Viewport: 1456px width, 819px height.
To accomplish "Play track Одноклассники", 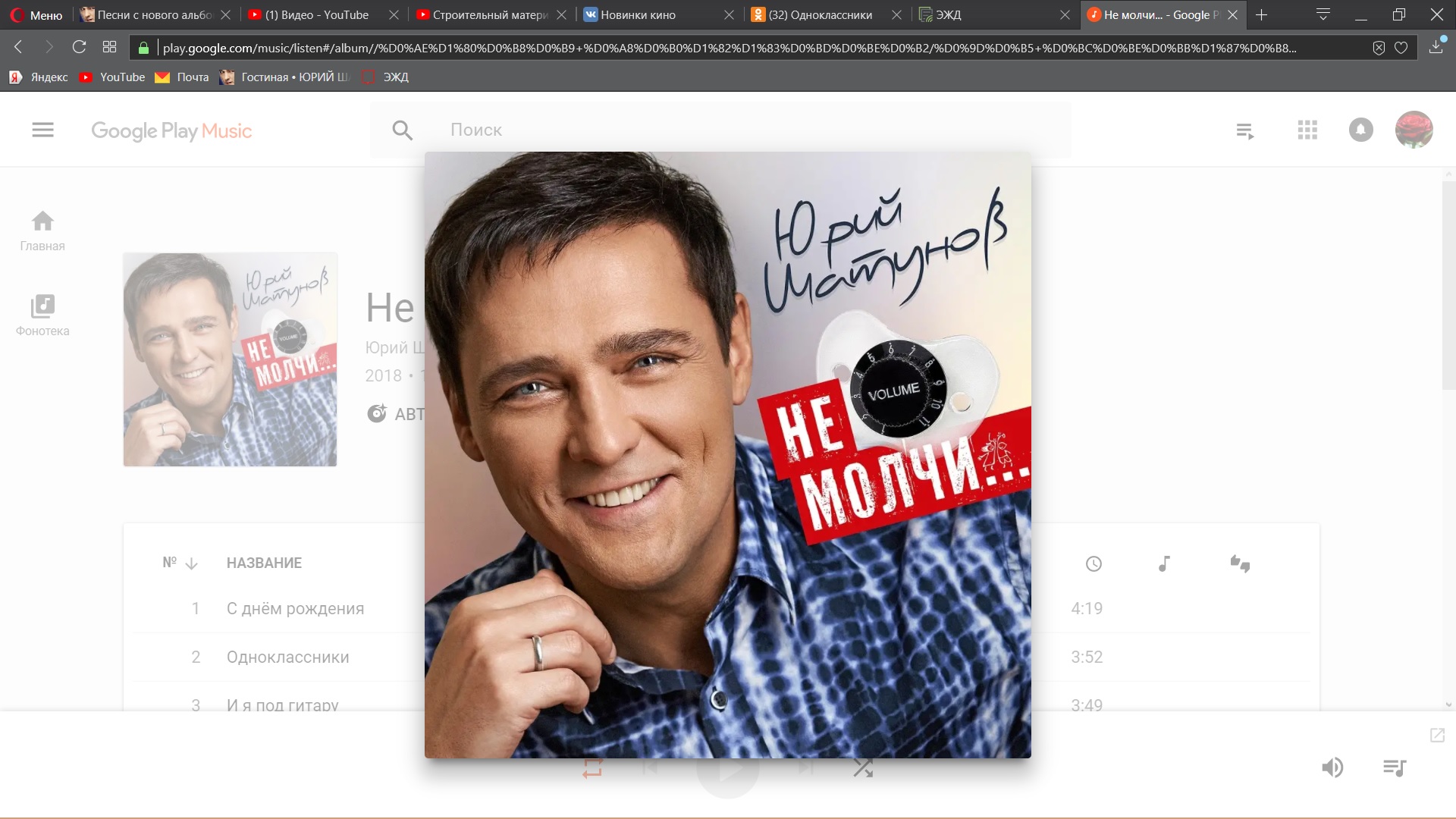I will tap(287, 657).
